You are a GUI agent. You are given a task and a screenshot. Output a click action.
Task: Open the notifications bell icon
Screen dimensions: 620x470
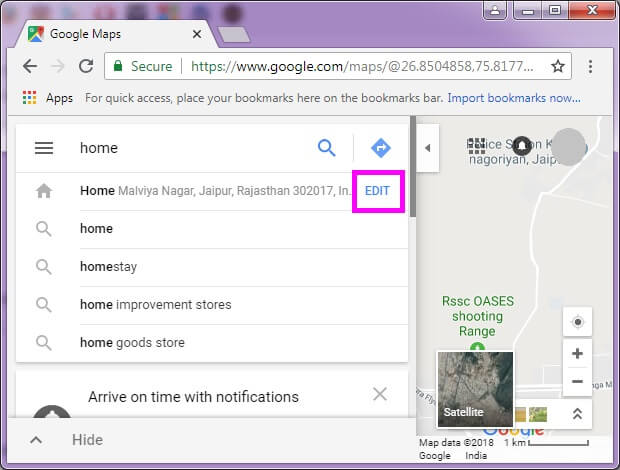[x=522, y=146]
